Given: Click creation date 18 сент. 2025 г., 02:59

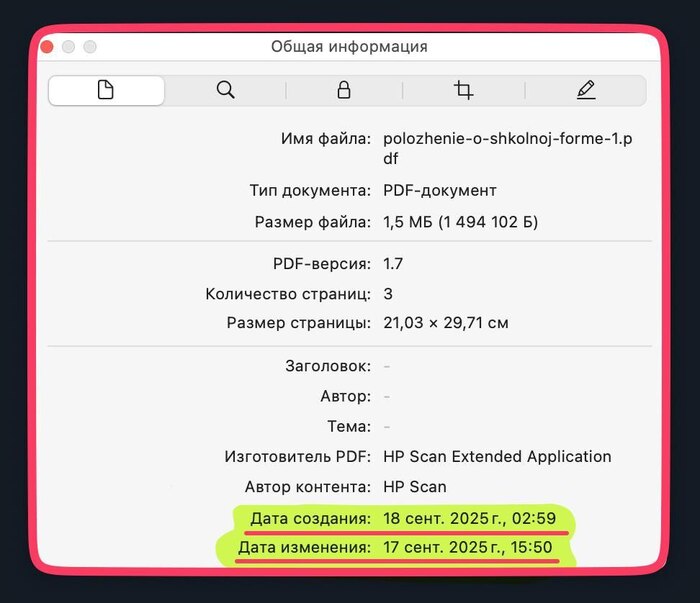Looking at the screenshot, I should pyautogui.click(x=468, y=519).
